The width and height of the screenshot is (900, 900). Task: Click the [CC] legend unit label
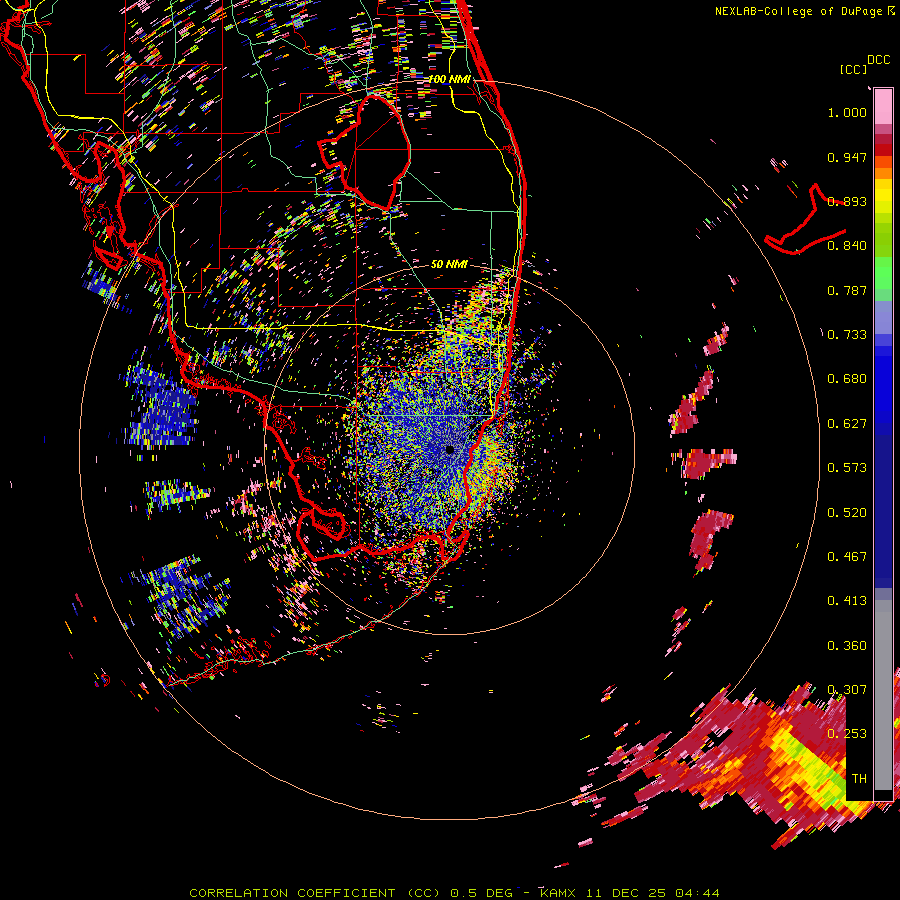coord(853,69)
